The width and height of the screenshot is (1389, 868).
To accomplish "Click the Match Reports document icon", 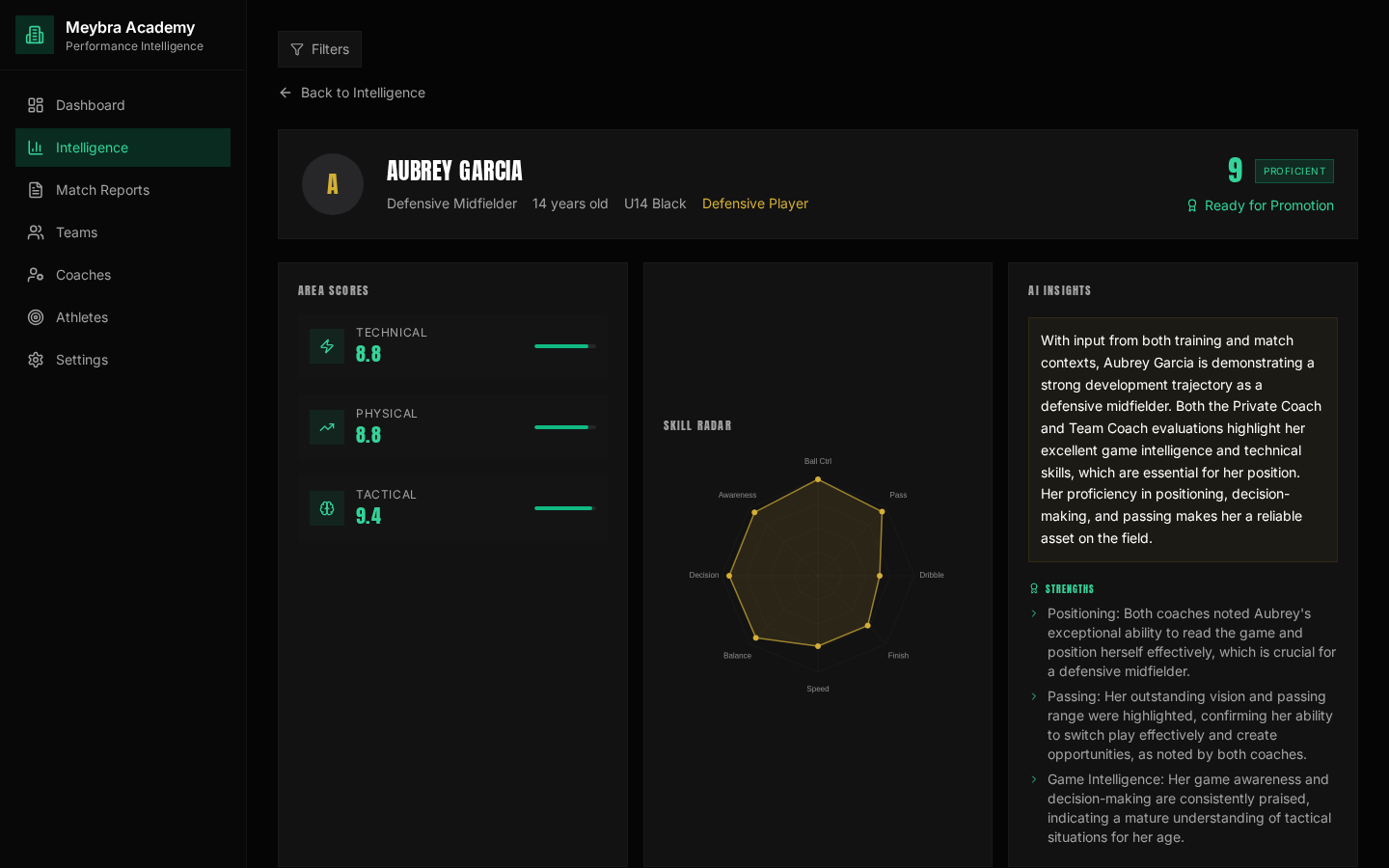I will click(36, 190).
